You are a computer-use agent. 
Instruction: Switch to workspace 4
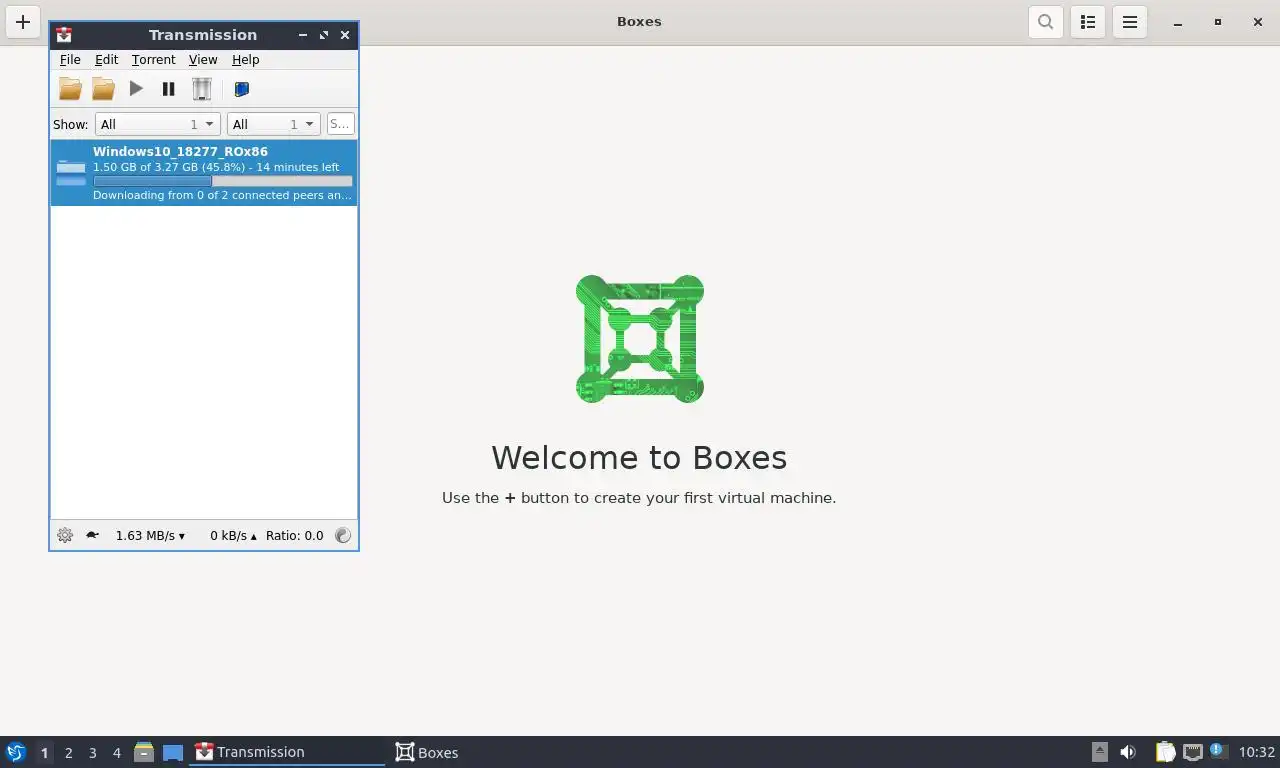117,753
